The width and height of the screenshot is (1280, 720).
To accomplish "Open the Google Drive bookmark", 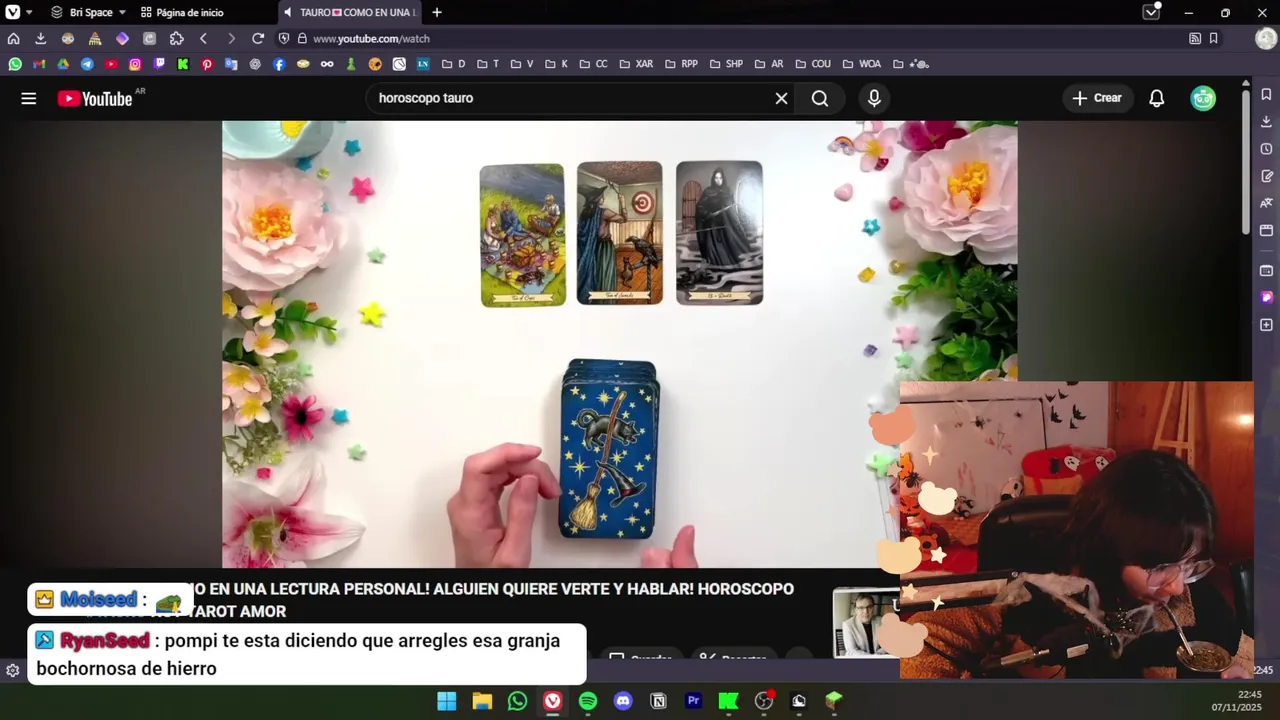I will tap(63, 64).
